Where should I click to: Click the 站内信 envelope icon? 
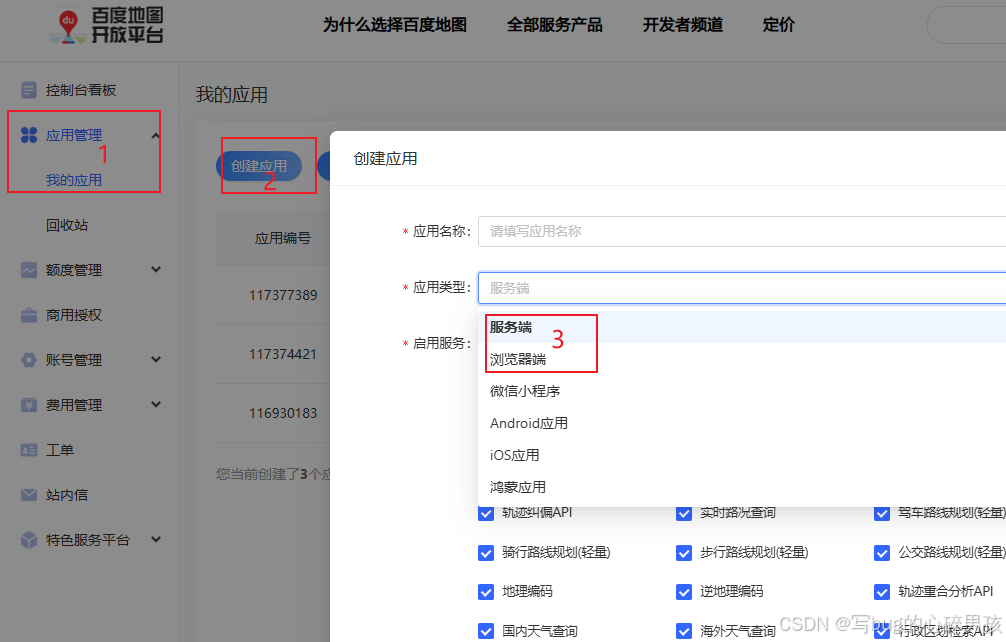pyautogui.click(x=29, y=495)
